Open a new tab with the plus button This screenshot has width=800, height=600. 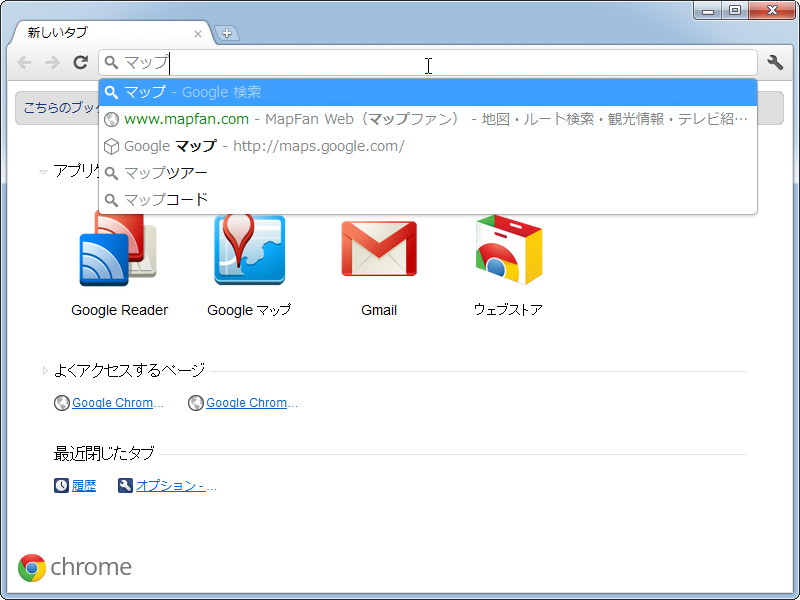point(228,32)
